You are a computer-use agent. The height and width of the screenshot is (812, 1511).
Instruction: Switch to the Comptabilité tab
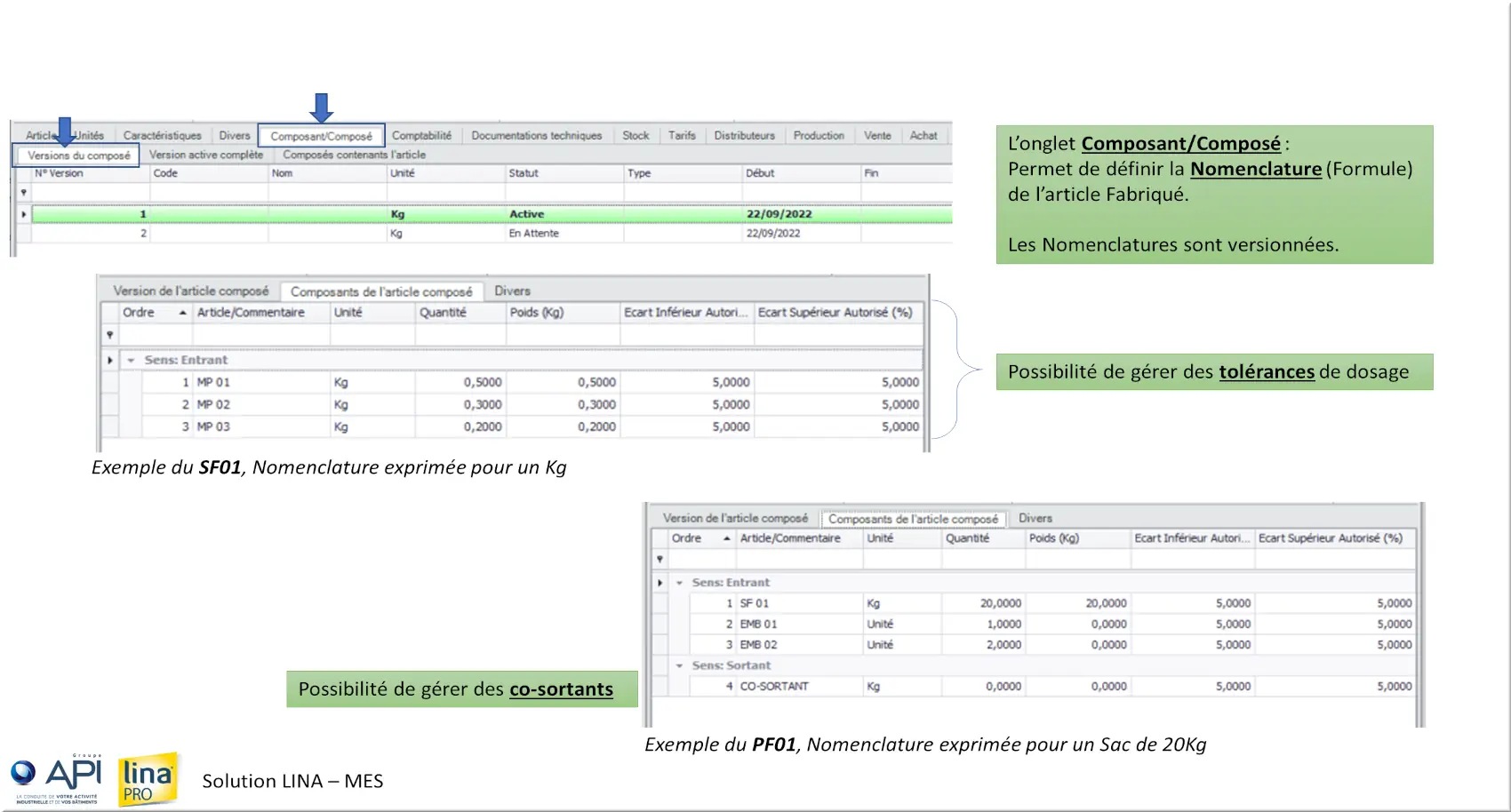click(422, 136)
